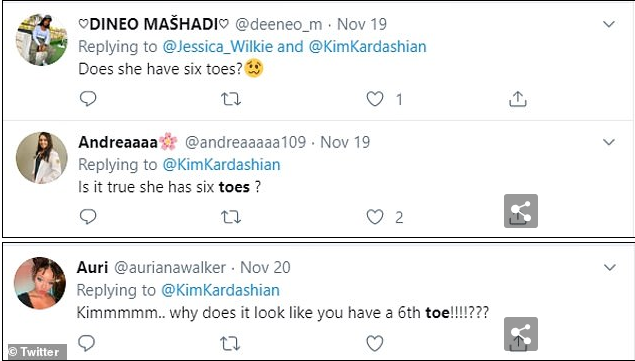
Task: View DINEO MAŠHADI's profile picture
Action: [42, 39]
